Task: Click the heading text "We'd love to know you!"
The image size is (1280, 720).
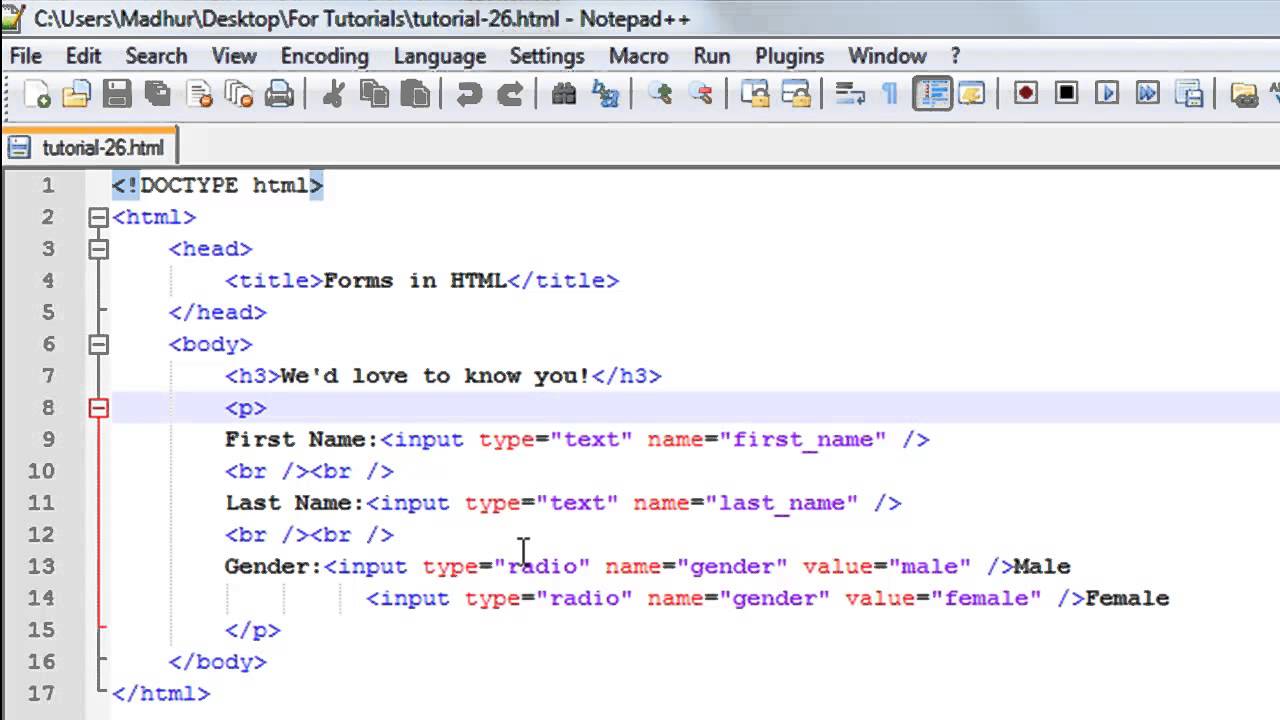Action: click(x=436, y=376)
